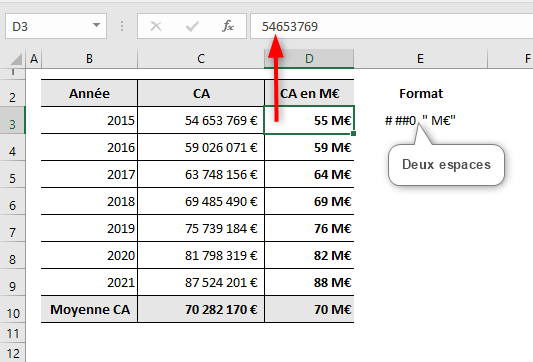Select column A header
Image resolution: width=533 pixels, height=362 pixels.
point(34,59)
